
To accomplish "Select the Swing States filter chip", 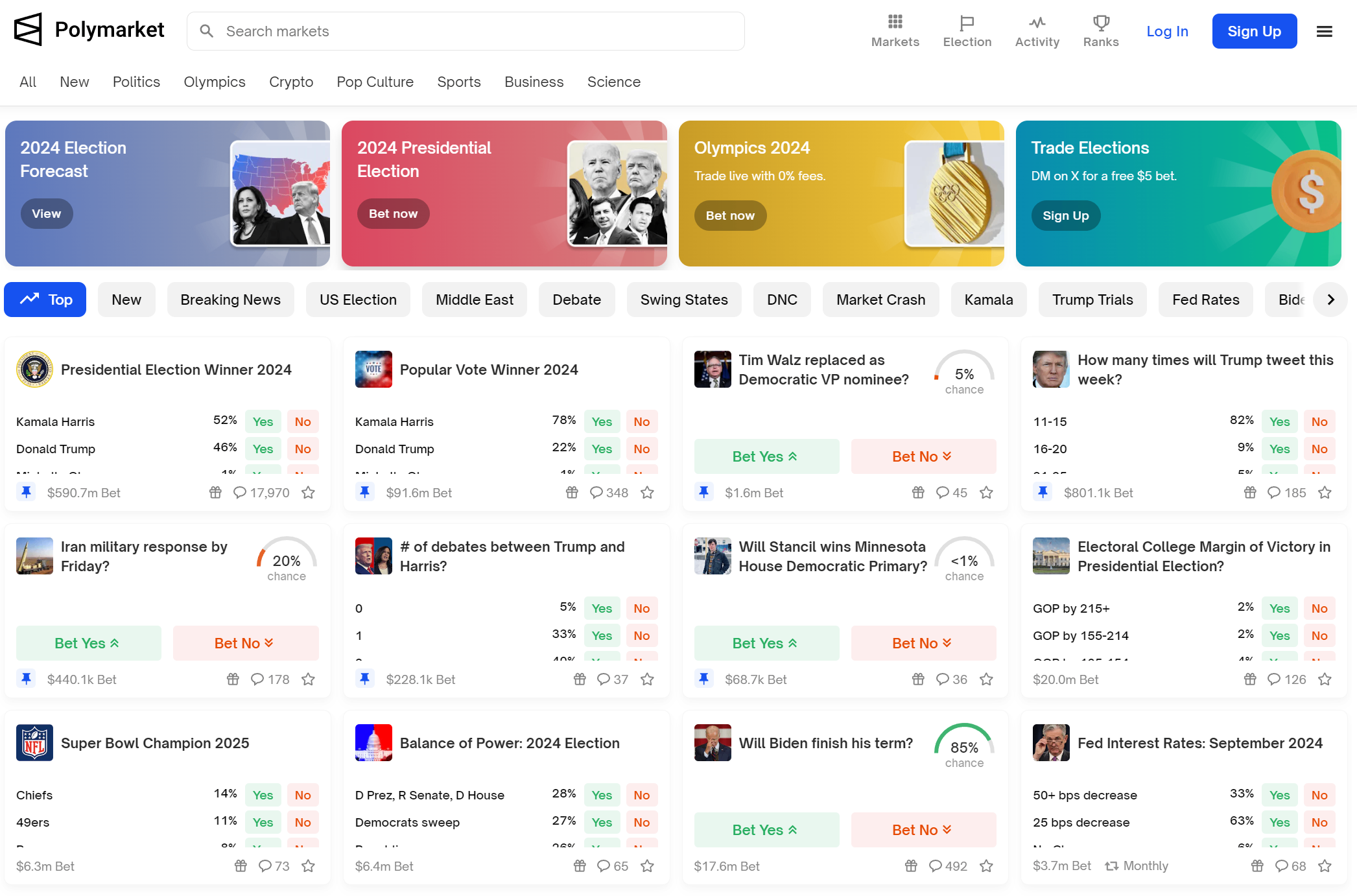I will click(683, 300).
